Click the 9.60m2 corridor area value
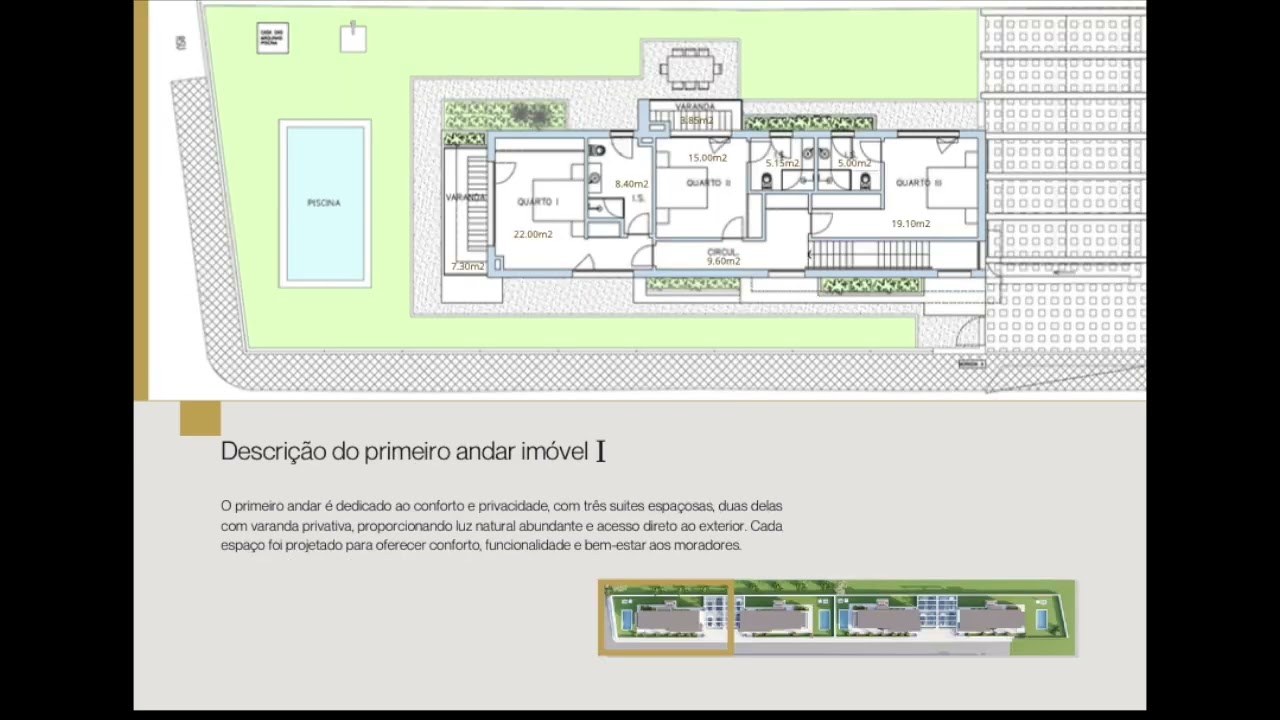Viewport: 1280px width, 720px height. coord(723,261)
